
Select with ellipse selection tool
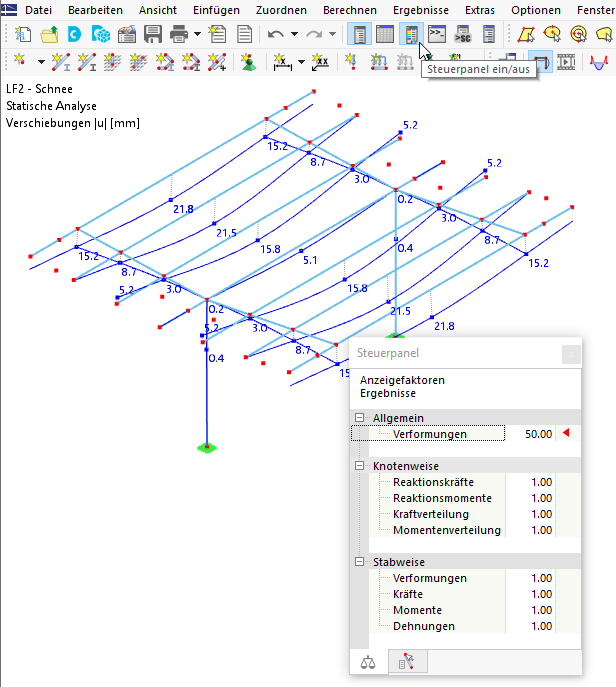552,34
